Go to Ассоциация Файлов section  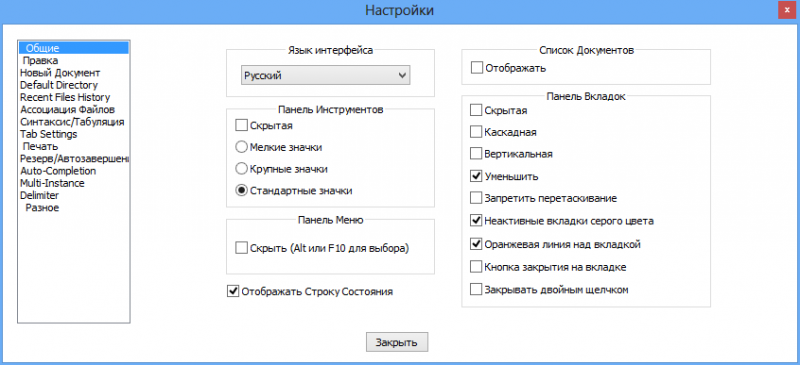pos(67,109)
